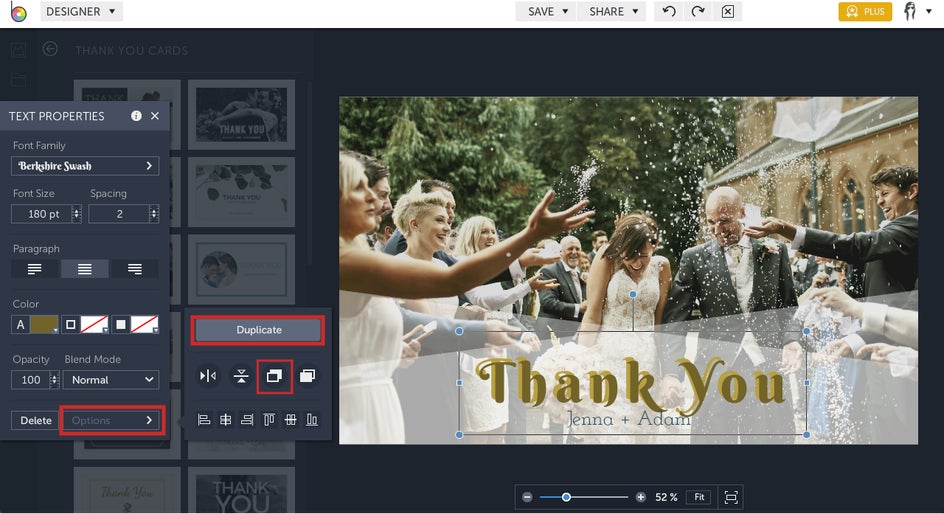
Task: Expand the Options submenu
Action: 112,420
